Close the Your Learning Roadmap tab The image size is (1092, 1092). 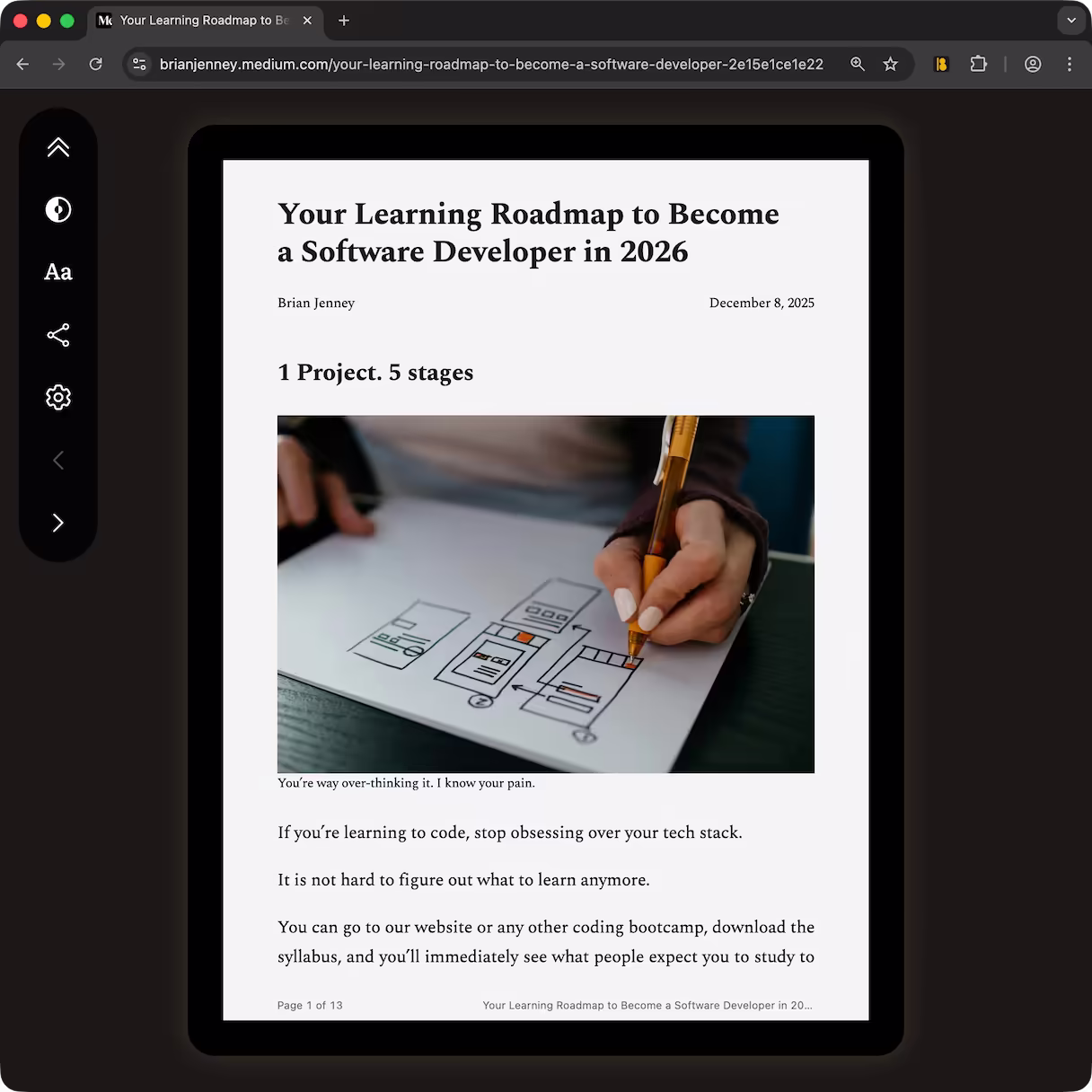pyautogui.click(x=307, y=20)
